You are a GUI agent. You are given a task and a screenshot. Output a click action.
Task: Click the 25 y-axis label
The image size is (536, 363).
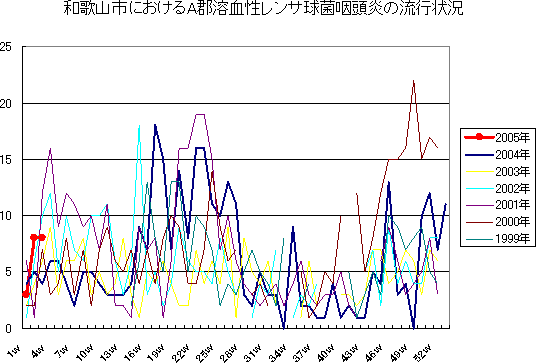click(6, 47)
